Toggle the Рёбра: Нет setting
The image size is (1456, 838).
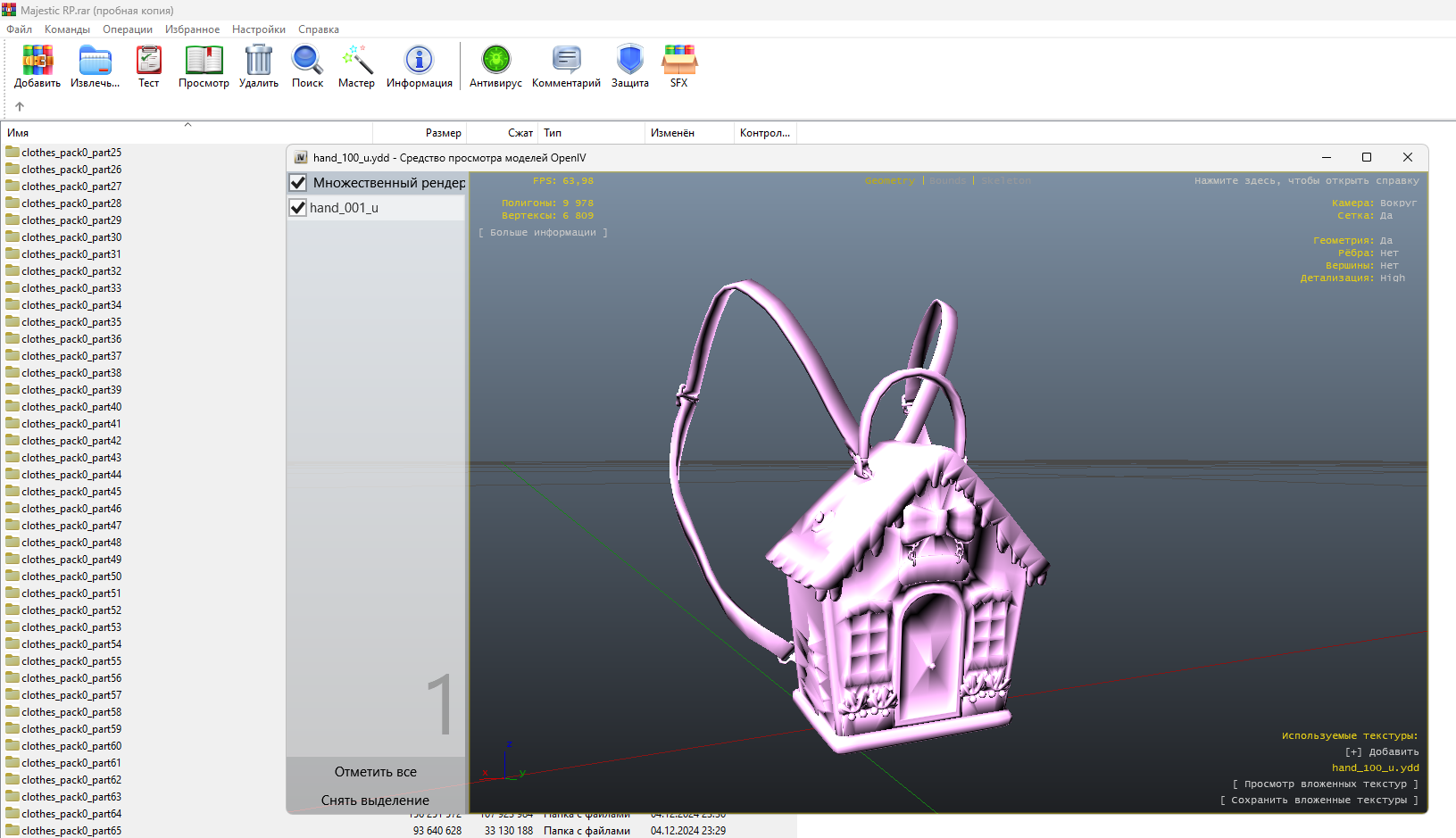coord(1368,253)
